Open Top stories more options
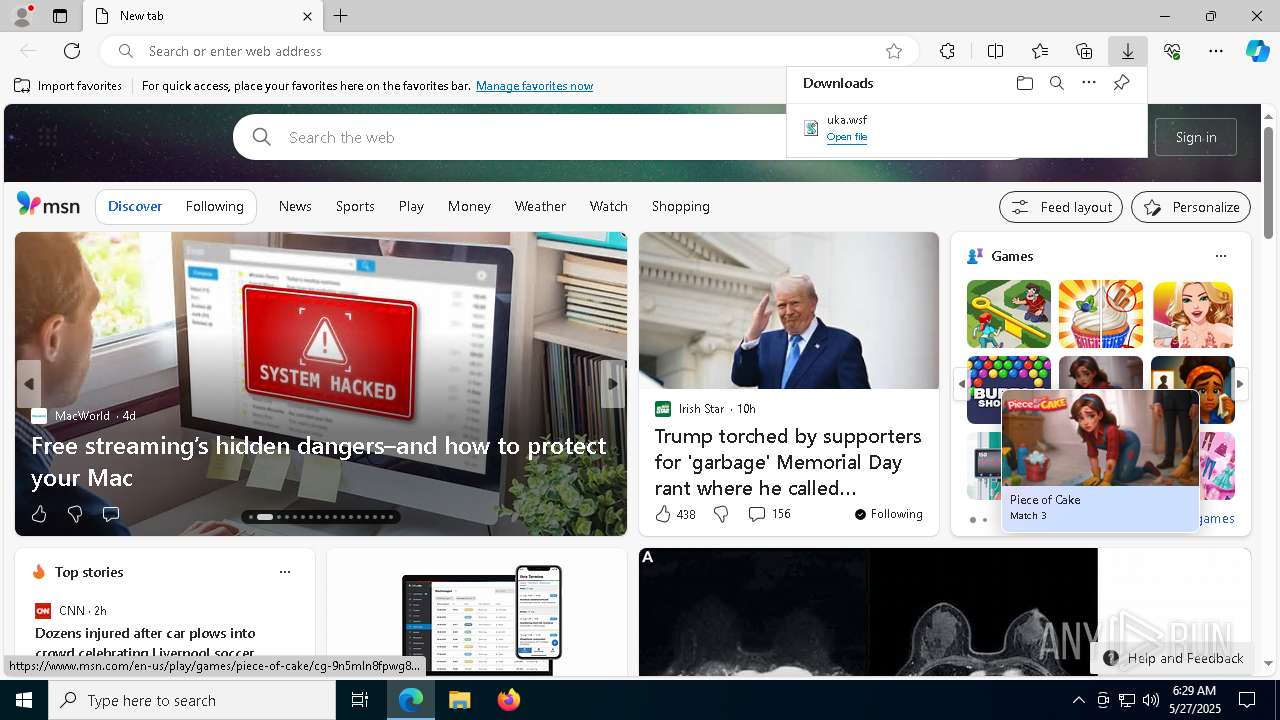Image resolution: width=1280 pixels, height=720 pixels. 285,572
